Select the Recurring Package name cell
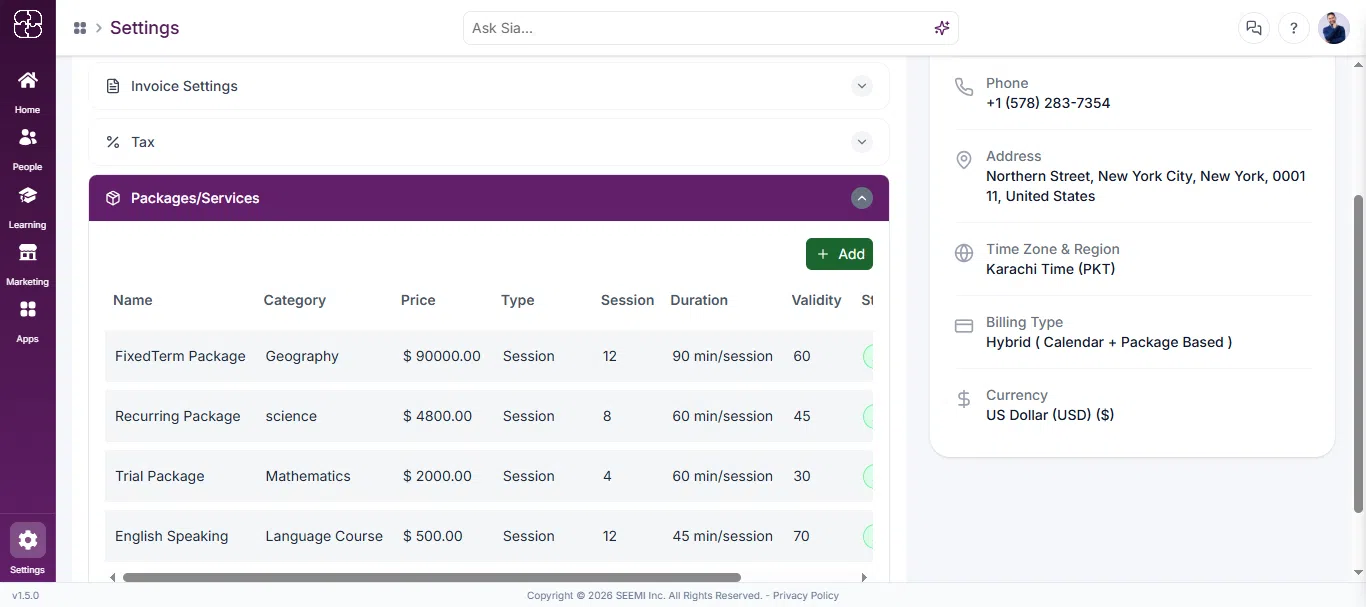The width and height of the screenshot is (1366, 607). point(178,416)
